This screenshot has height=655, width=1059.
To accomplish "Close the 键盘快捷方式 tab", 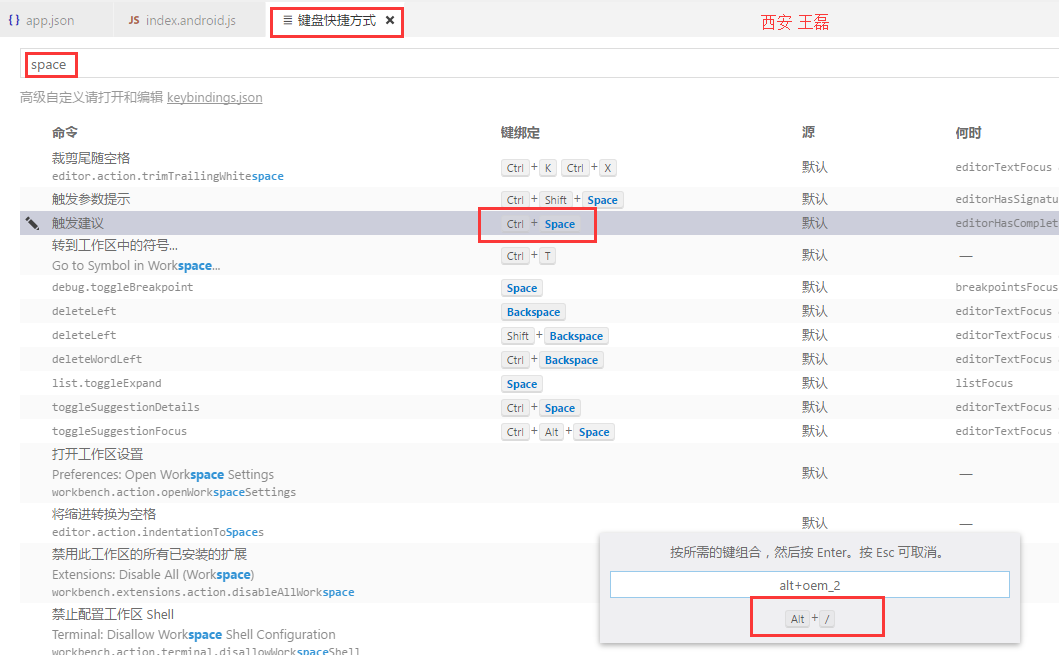I will 390,20.
